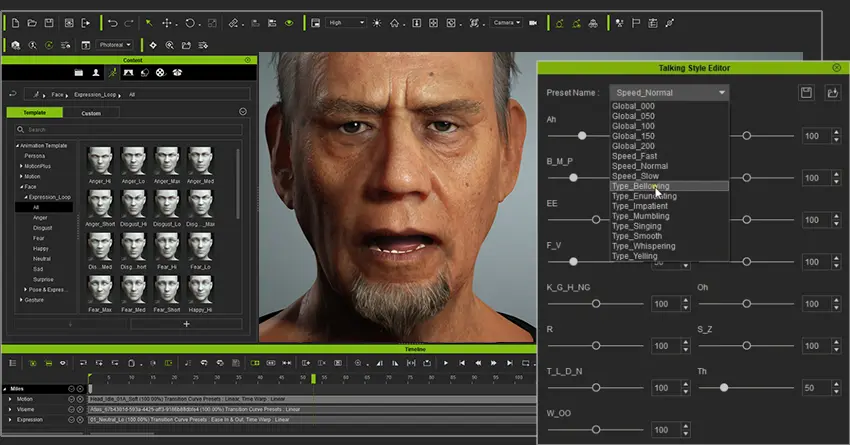Toggle first circle button on Expression track
The height and width of the screenshot is (445, 850).
click(72, 419)
